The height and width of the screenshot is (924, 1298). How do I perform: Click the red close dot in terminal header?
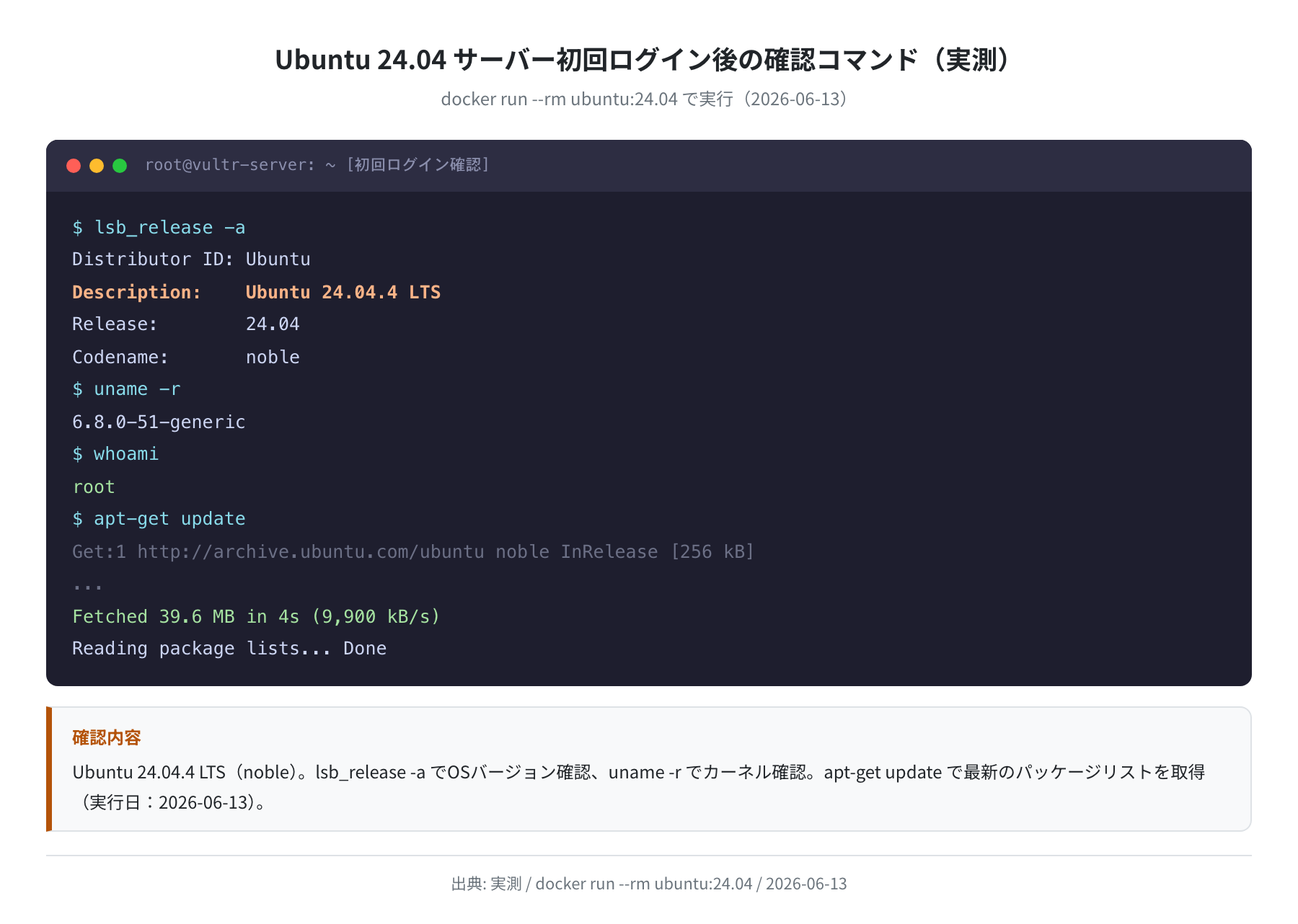74,166
